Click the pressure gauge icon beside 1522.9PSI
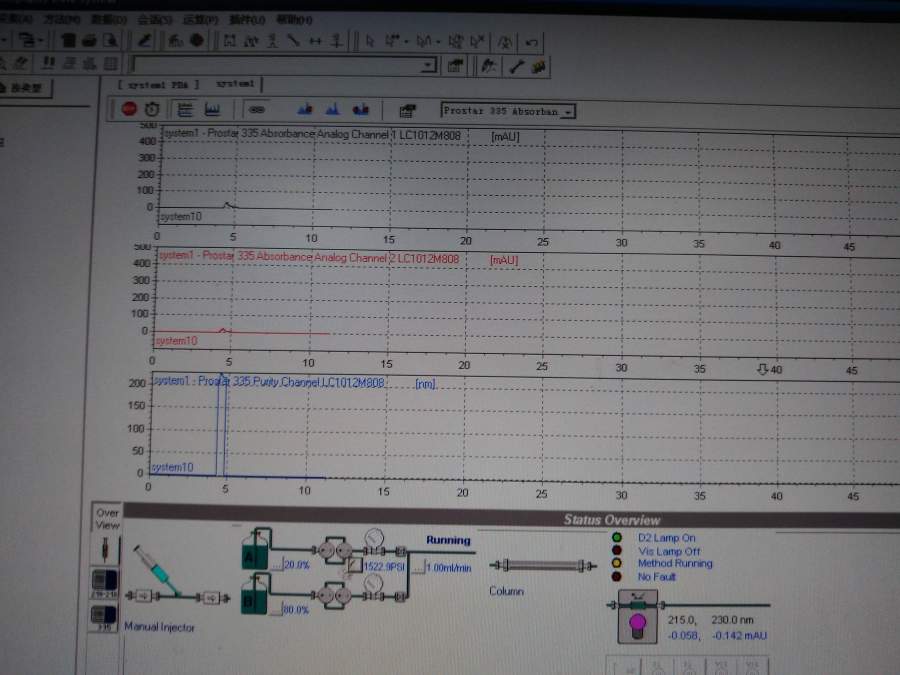This screenshot has width=900, height=675. click(x=355, y=565)
